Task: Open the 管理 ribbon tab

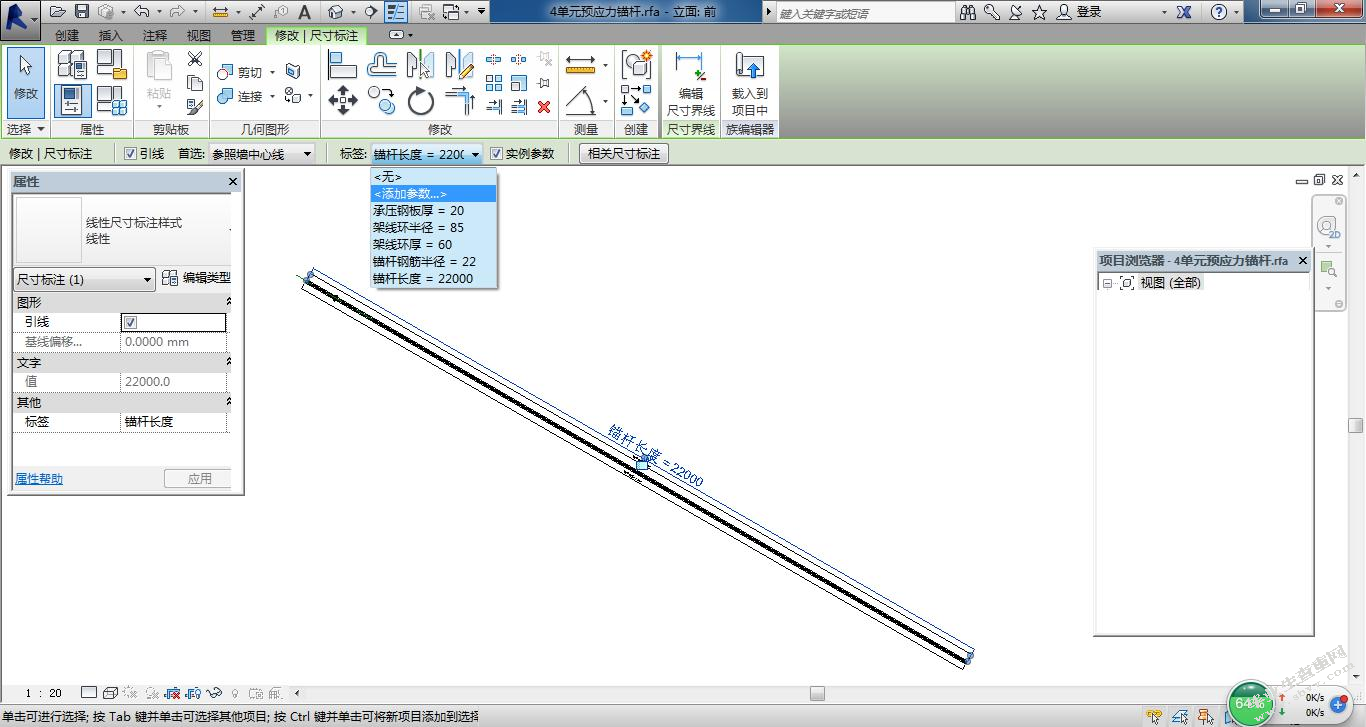Action: (x=243, y=35)
